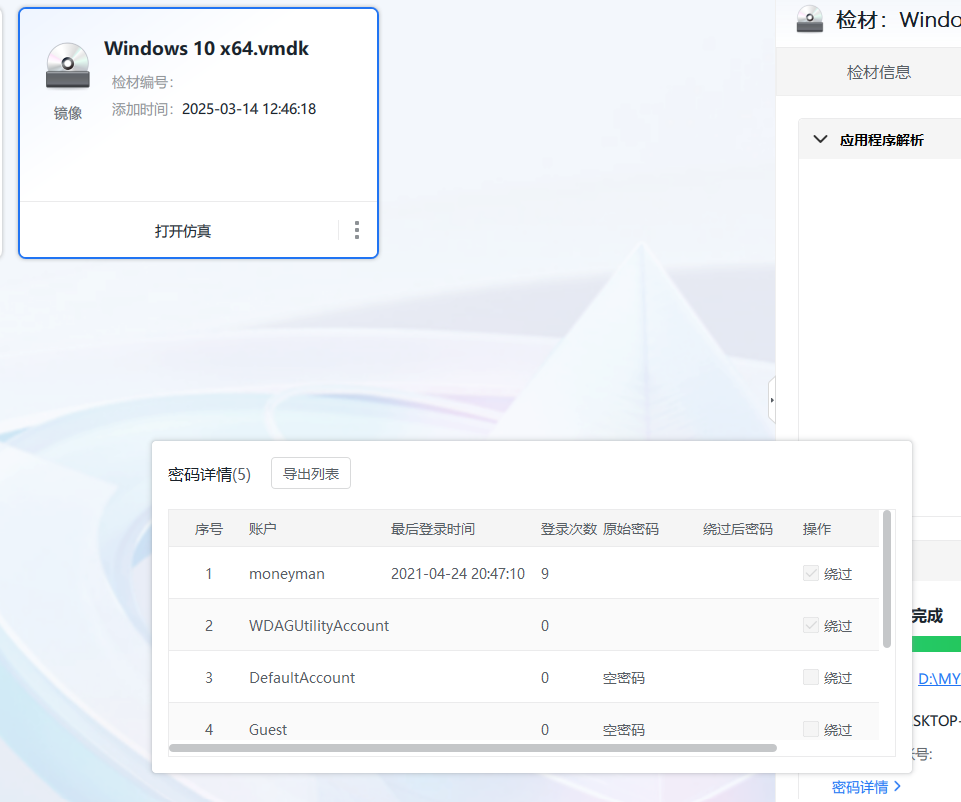Viewport: 961px width, 802px height.
Task: Enable 绕过 checkbox for Guest
Action: [811, 729]
